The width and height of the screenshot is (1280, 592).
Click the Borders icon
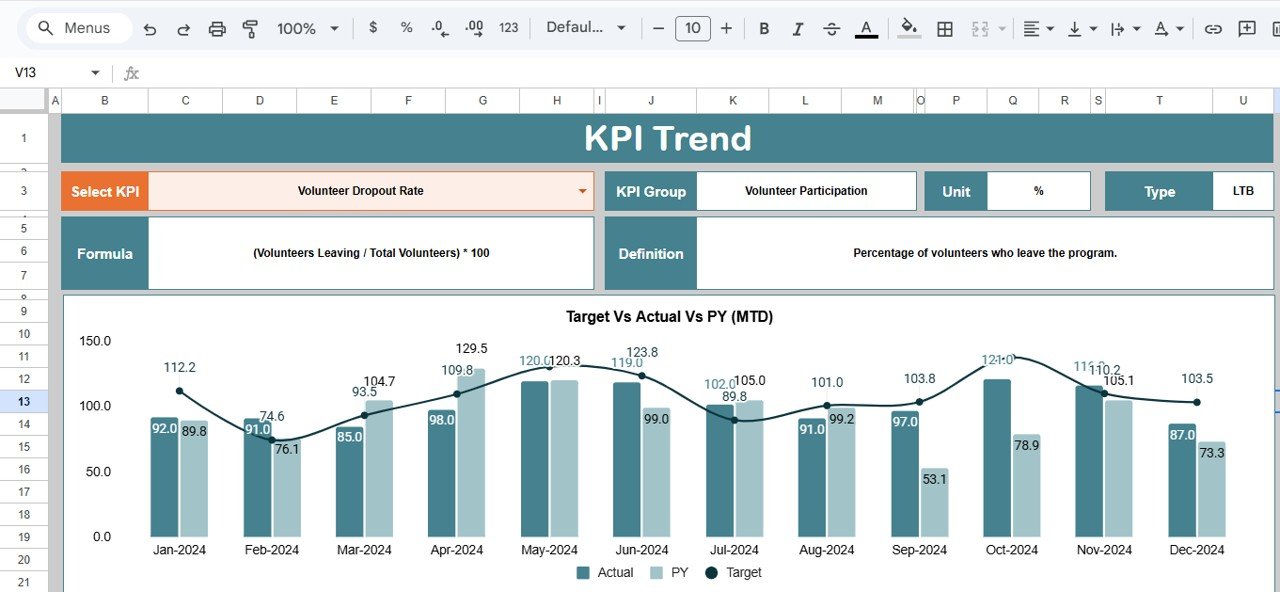point(944,28)
